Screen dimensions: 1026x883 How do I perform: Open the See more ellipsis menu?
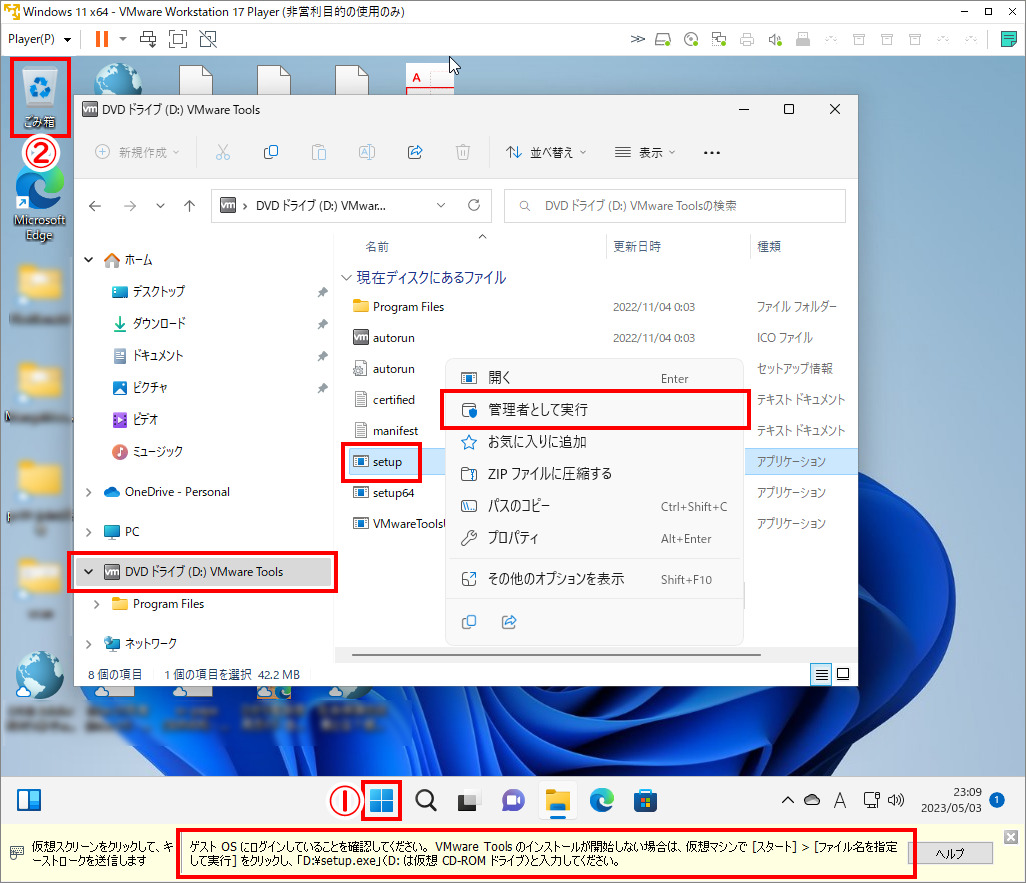click(x=712, y=153)
